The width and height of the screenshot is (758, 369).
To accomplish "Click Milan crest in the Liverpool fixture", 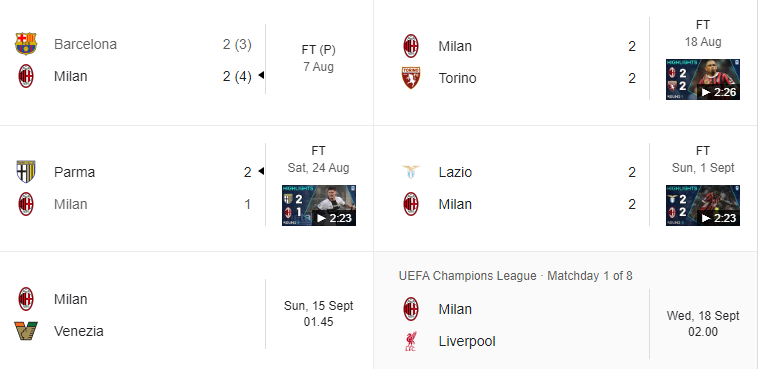I will [x=410, y=309].
